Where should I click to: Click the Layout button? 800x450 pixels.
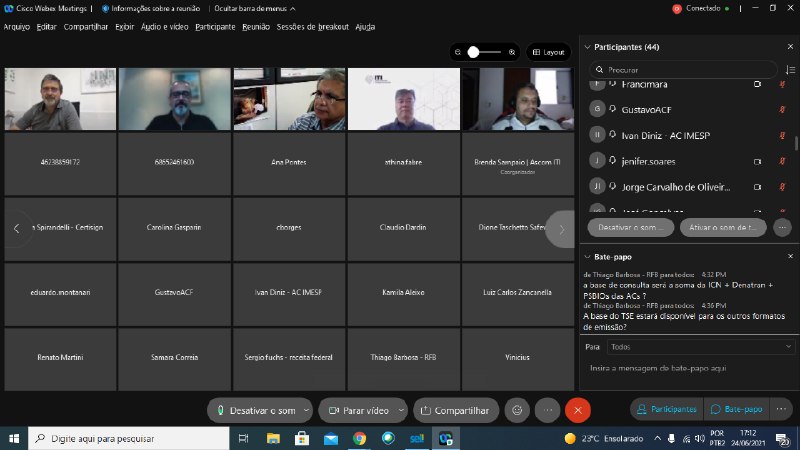[548, 52]
